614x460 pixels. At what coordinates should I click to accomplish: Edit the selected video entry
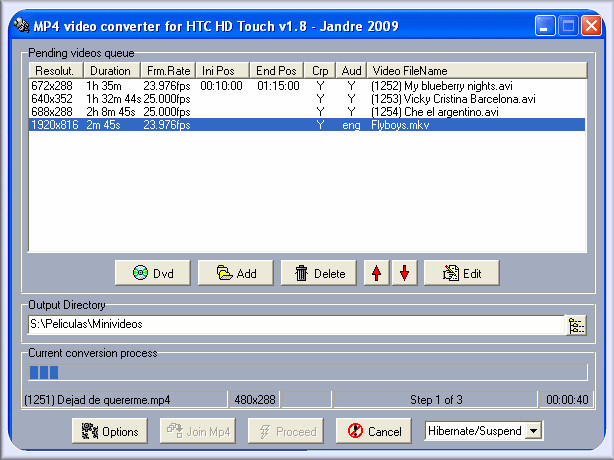462,273
